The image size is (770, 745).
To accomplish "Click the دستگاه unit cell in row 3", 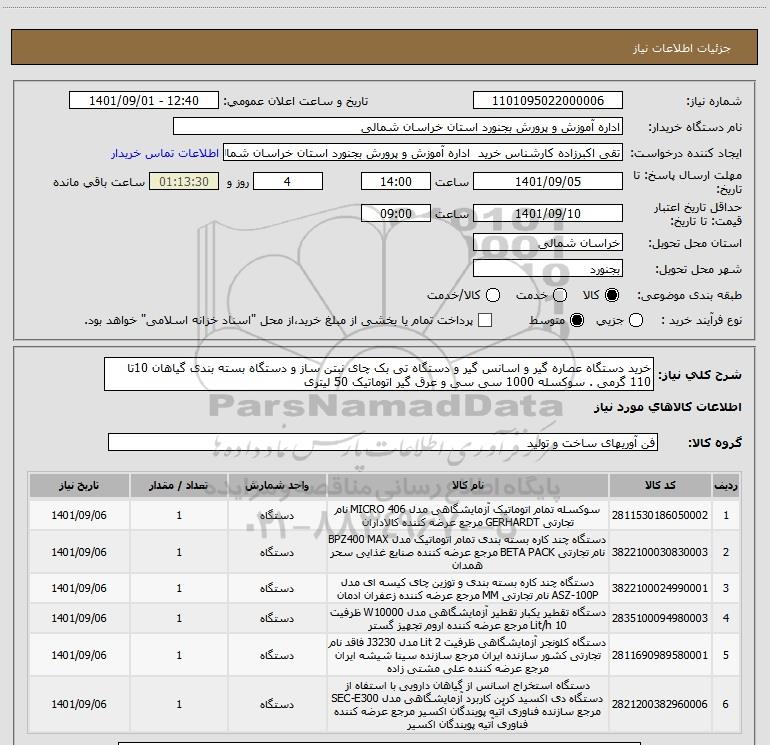I will (277, 588).
